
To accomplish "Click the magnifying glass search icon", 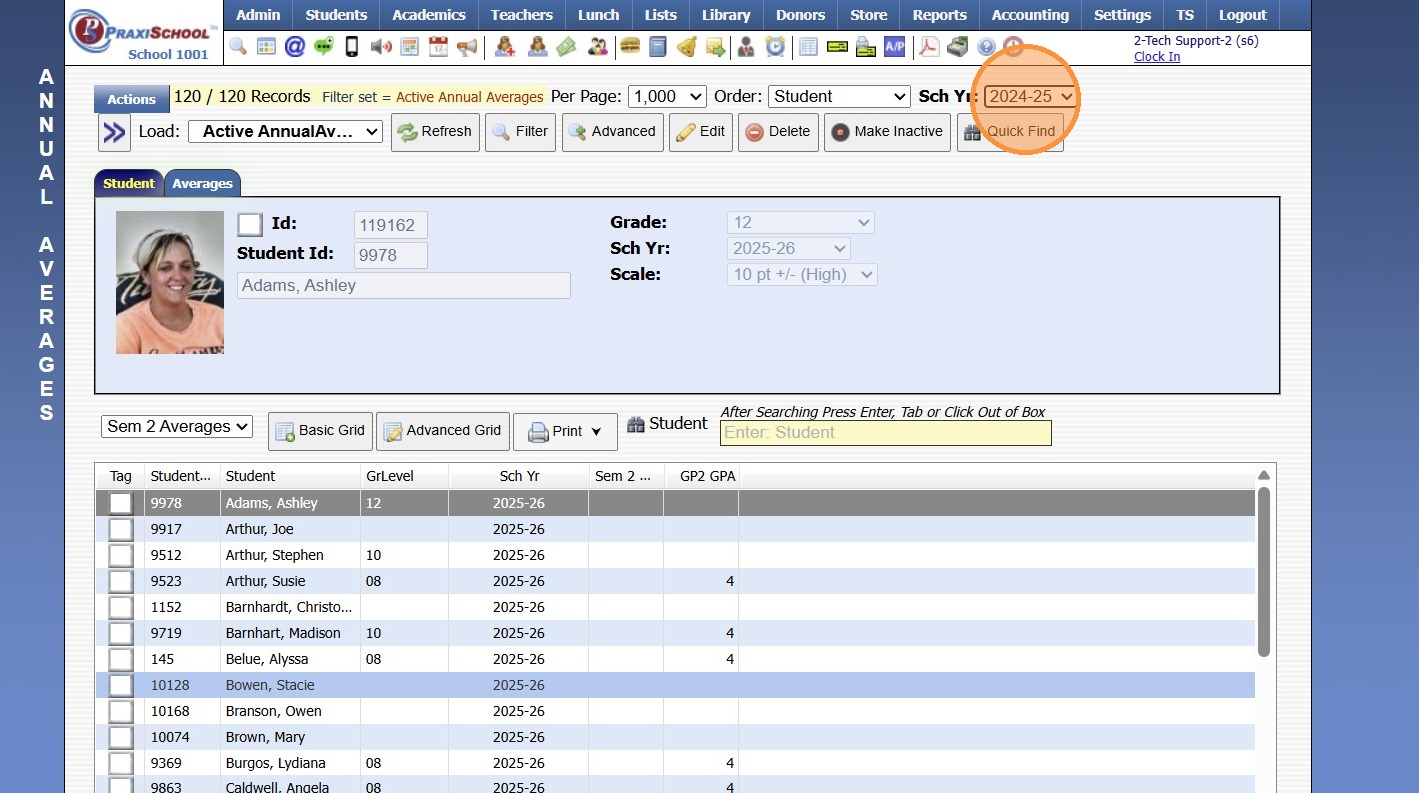I will click(238, 46).
